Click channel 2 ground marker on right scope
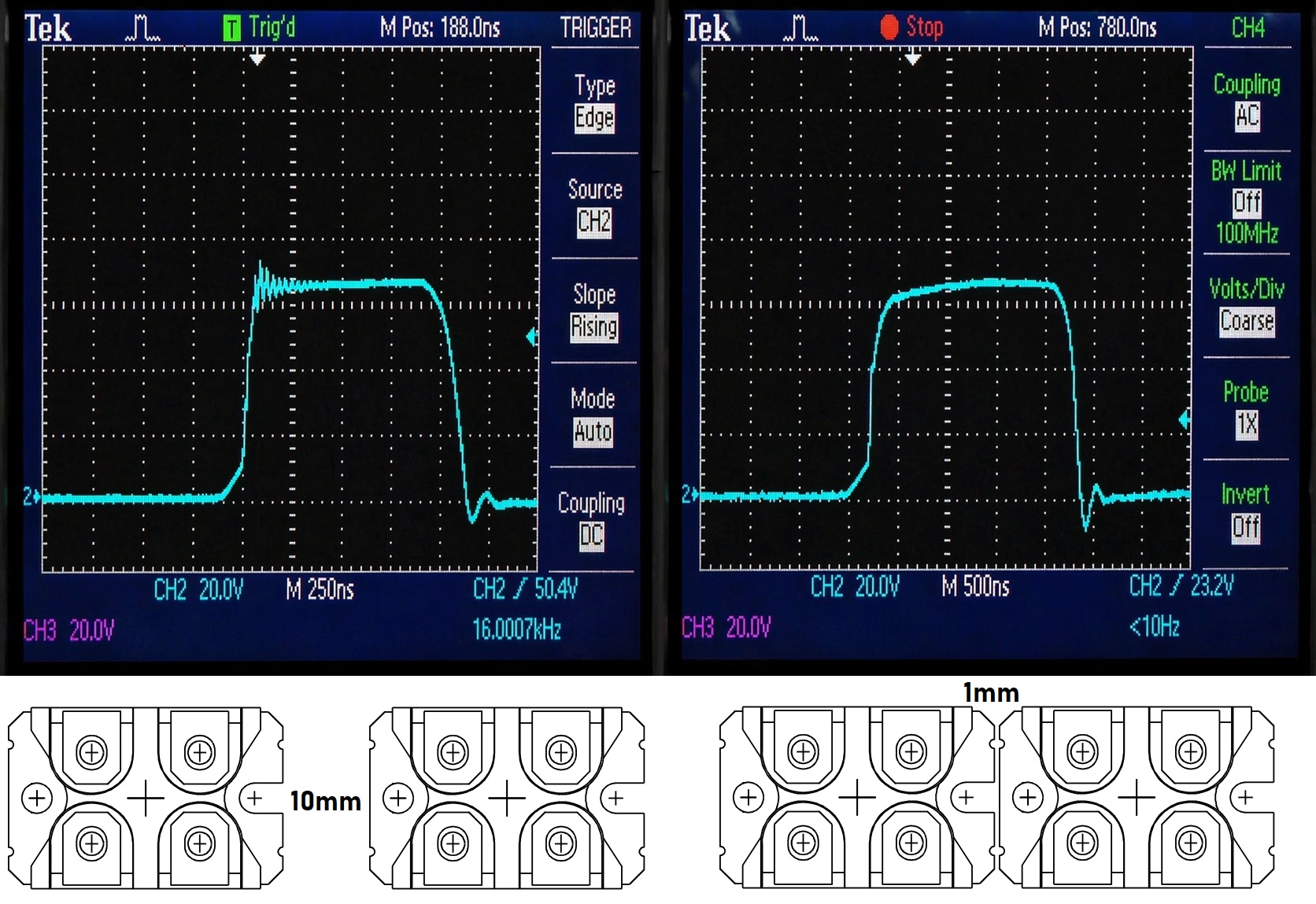 click(689, 495)
